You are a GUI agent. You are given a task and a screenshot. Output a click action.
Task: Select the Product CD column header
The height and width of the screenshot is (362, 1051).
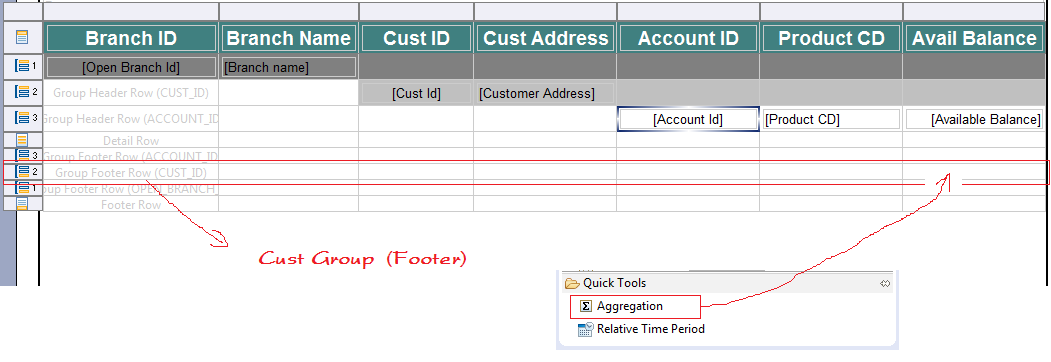831,38
